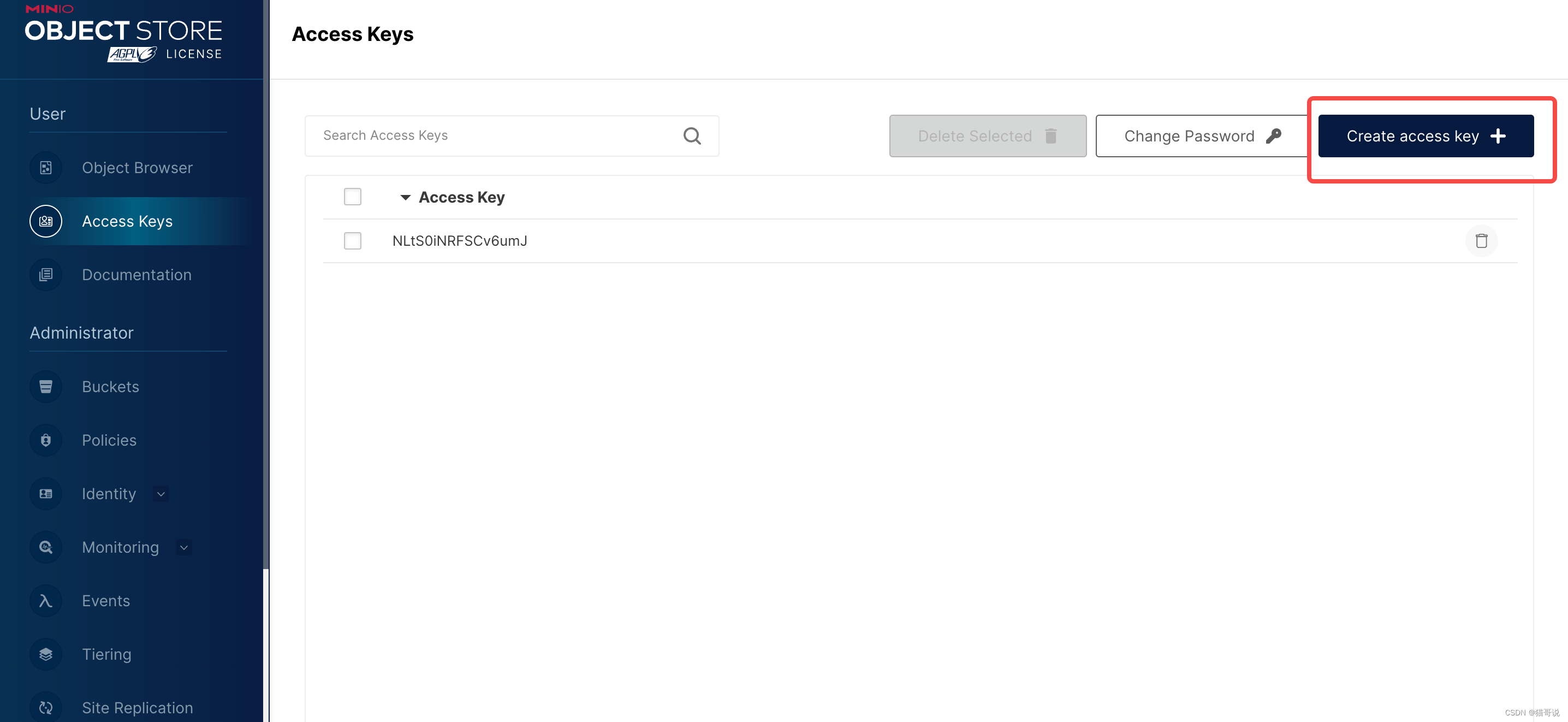Click the Monitoring magnifier icon
Viewport: 1568px width, 722px height.
(46, 547)
